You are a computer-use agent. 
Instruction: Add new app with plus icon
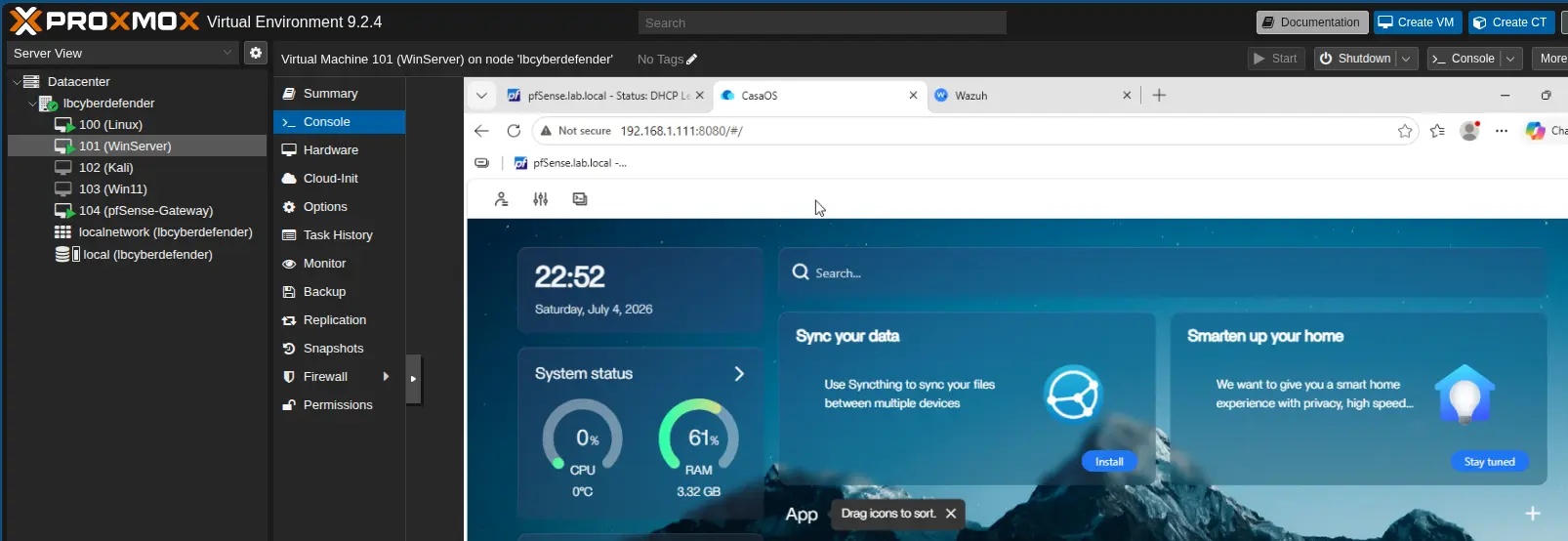1533,514
